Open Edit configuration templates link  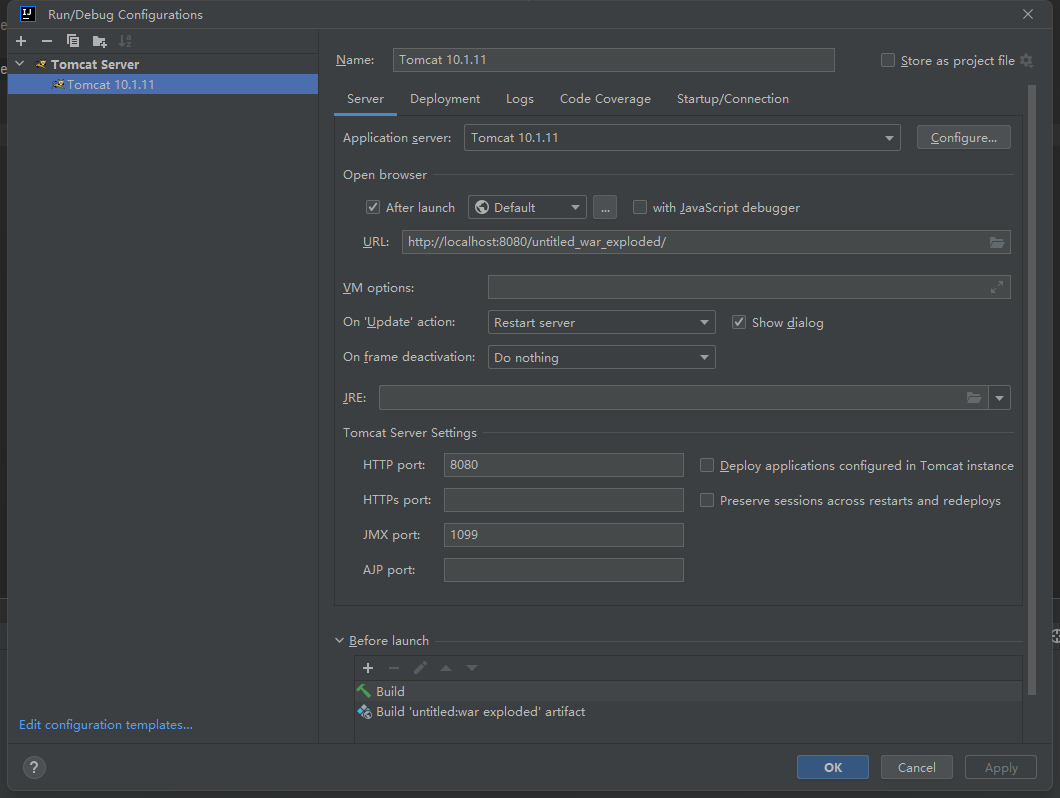(106, 725)
